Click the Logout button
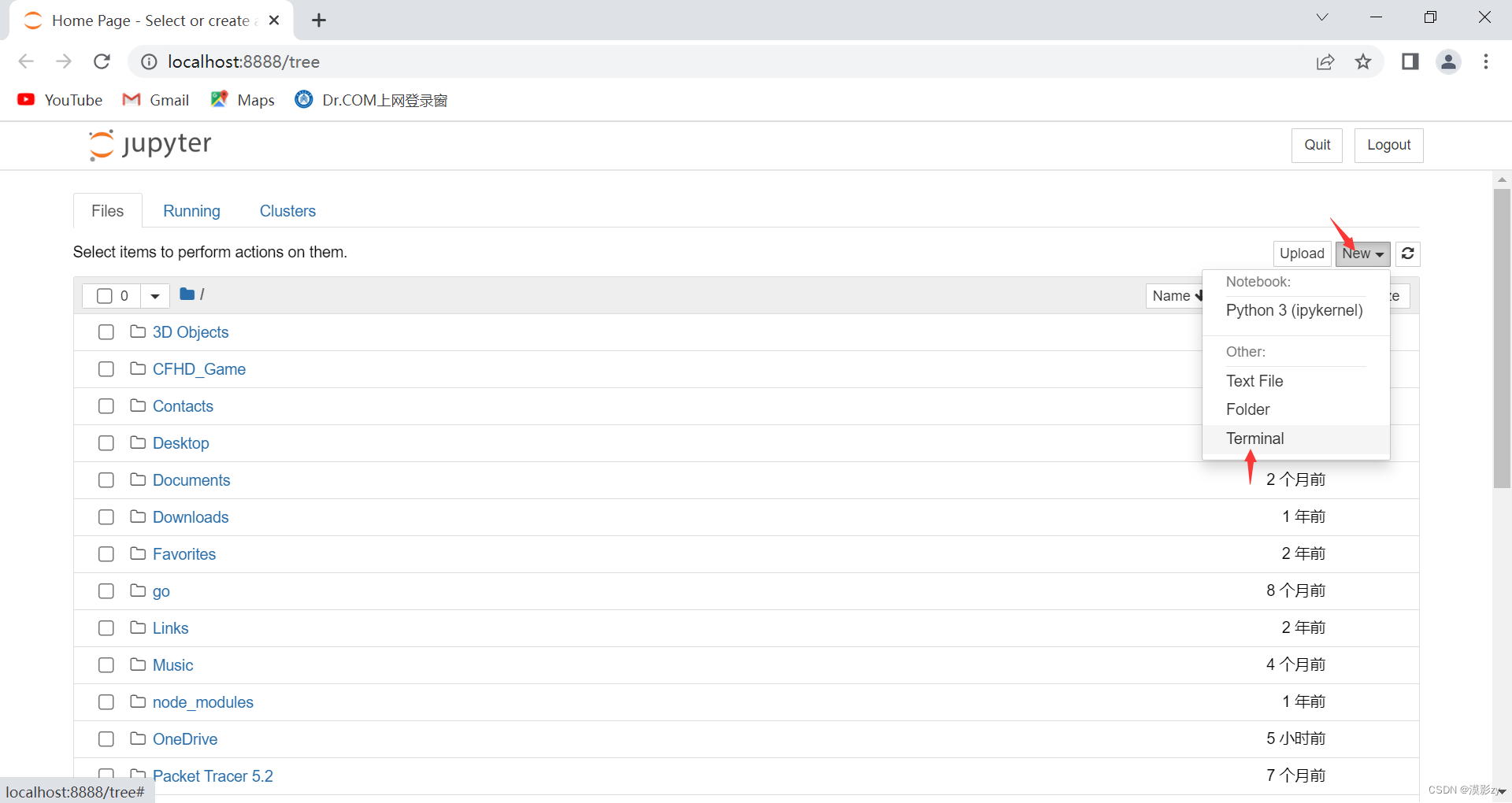 [1388, 145]
